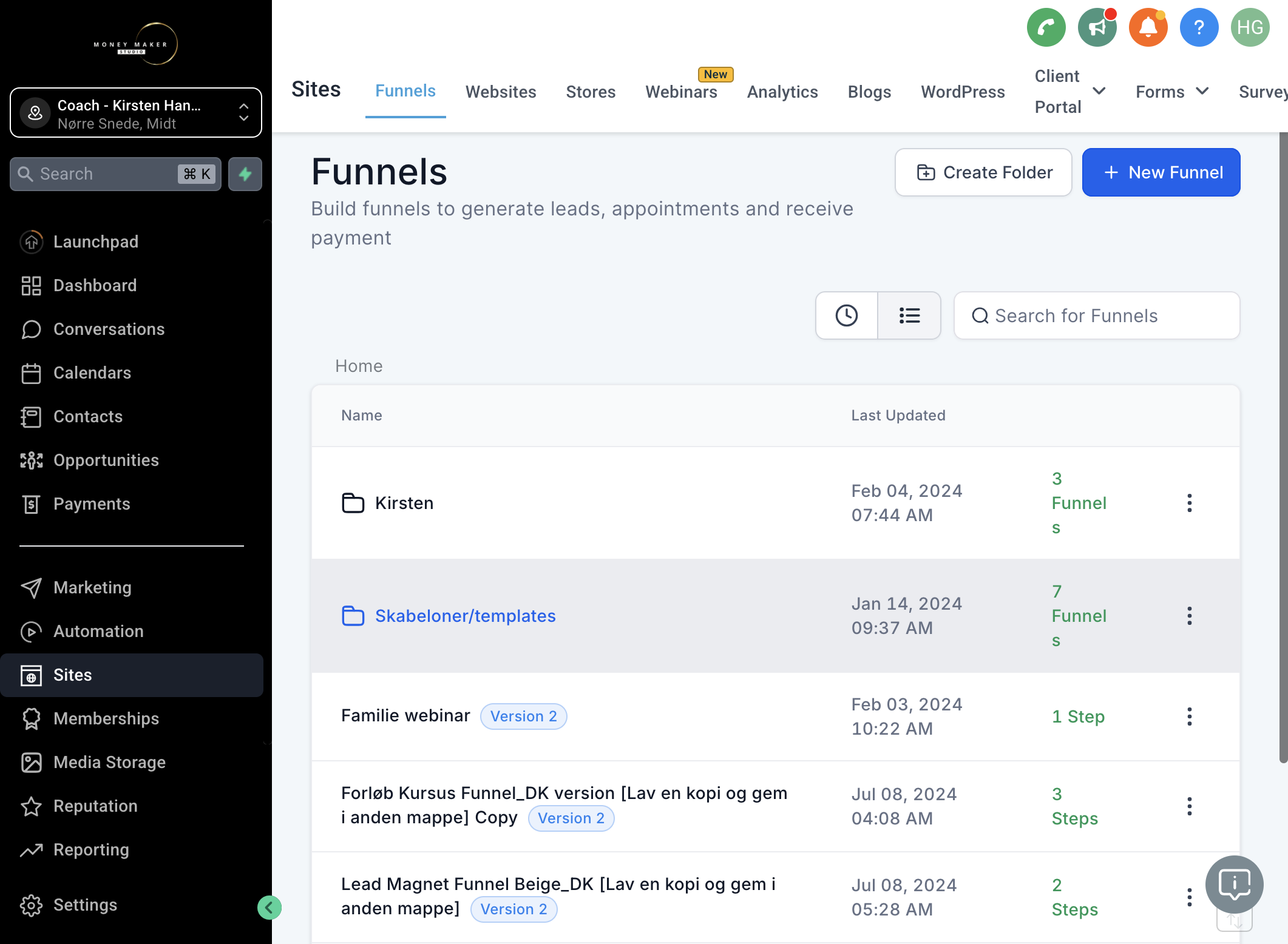This screenshot has height=944, width=1288.
Task: Open Conversations in the sidebar
Action: [x=132, y=329]
